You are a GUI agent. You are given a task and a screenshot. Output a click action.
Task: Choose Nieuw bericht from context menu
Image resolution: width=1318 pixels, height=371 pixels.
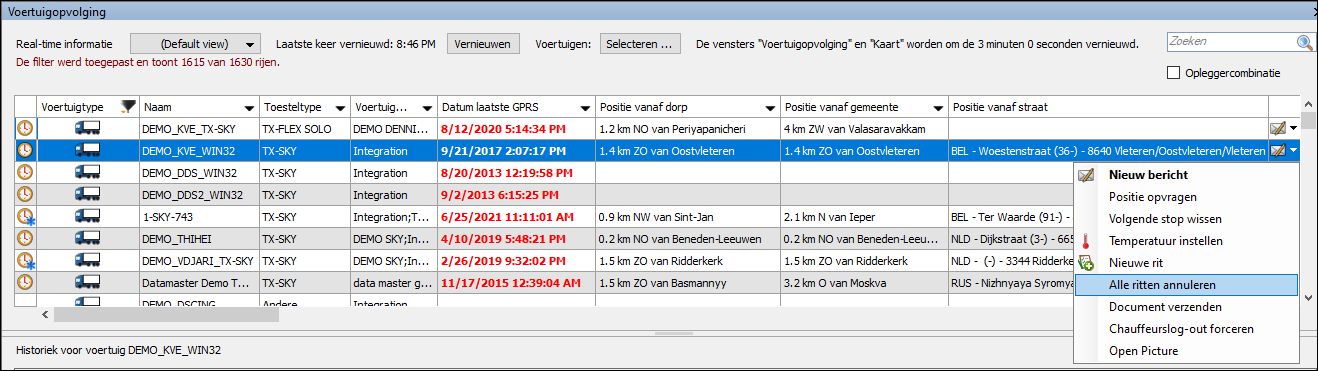pyautogui.click(x=1186, y=175)
